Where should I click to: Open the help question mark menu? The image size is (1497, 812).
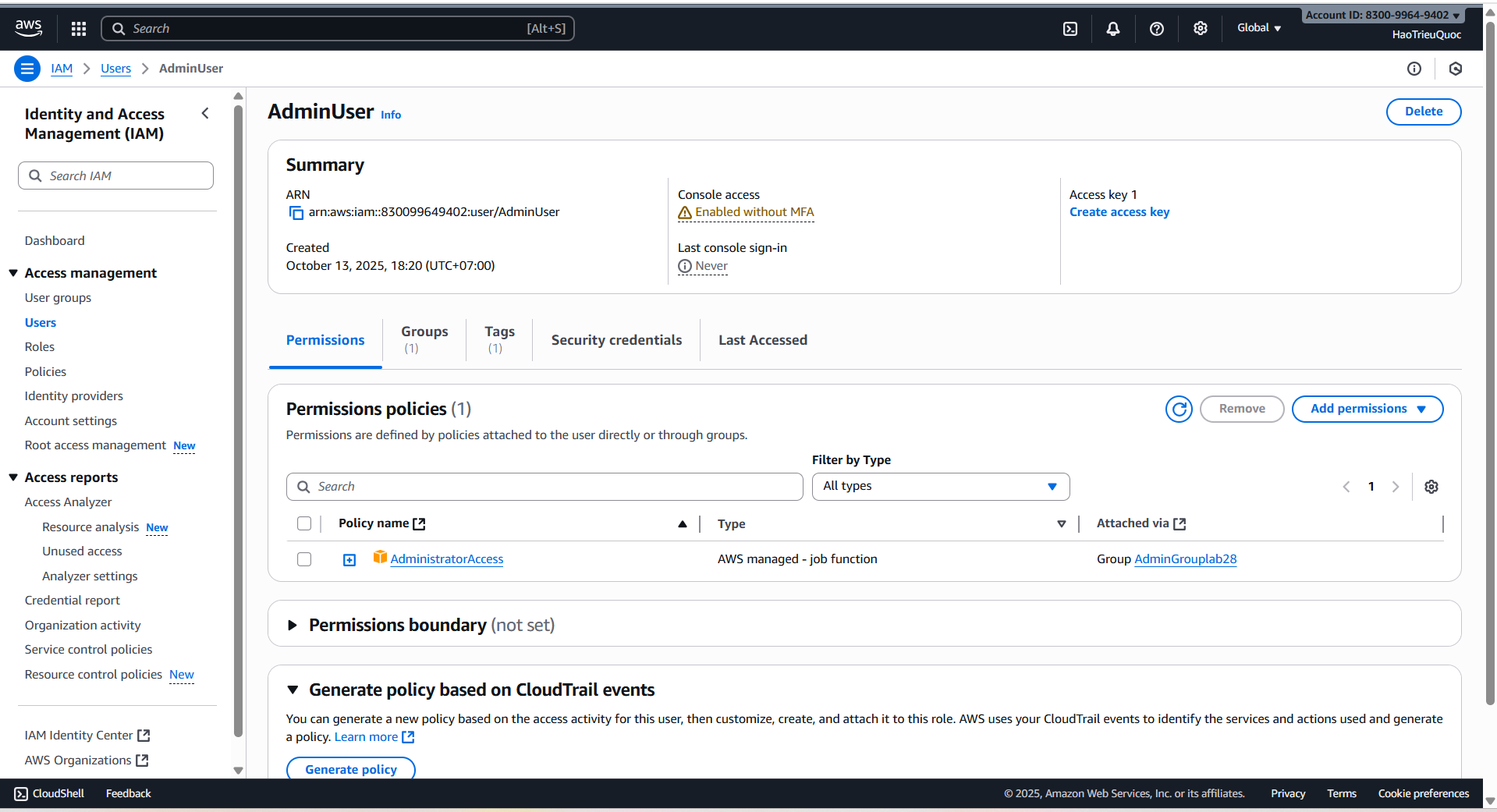(1157, 29)
